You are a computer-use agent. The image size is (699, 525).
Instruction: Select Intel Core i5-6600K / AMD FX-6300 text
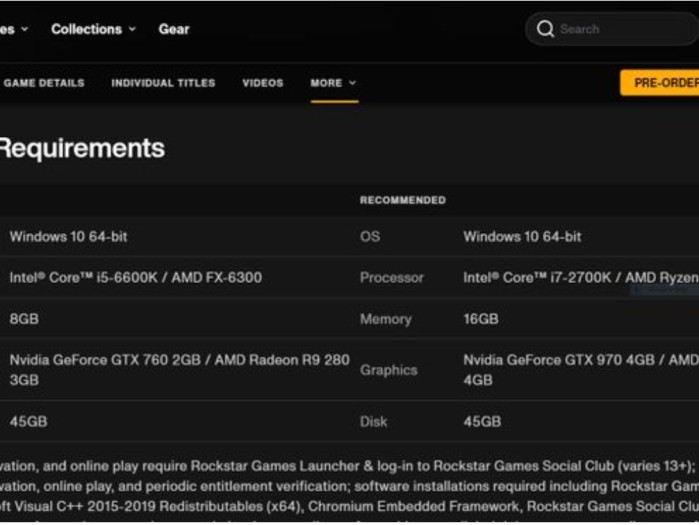click(136, 278)
